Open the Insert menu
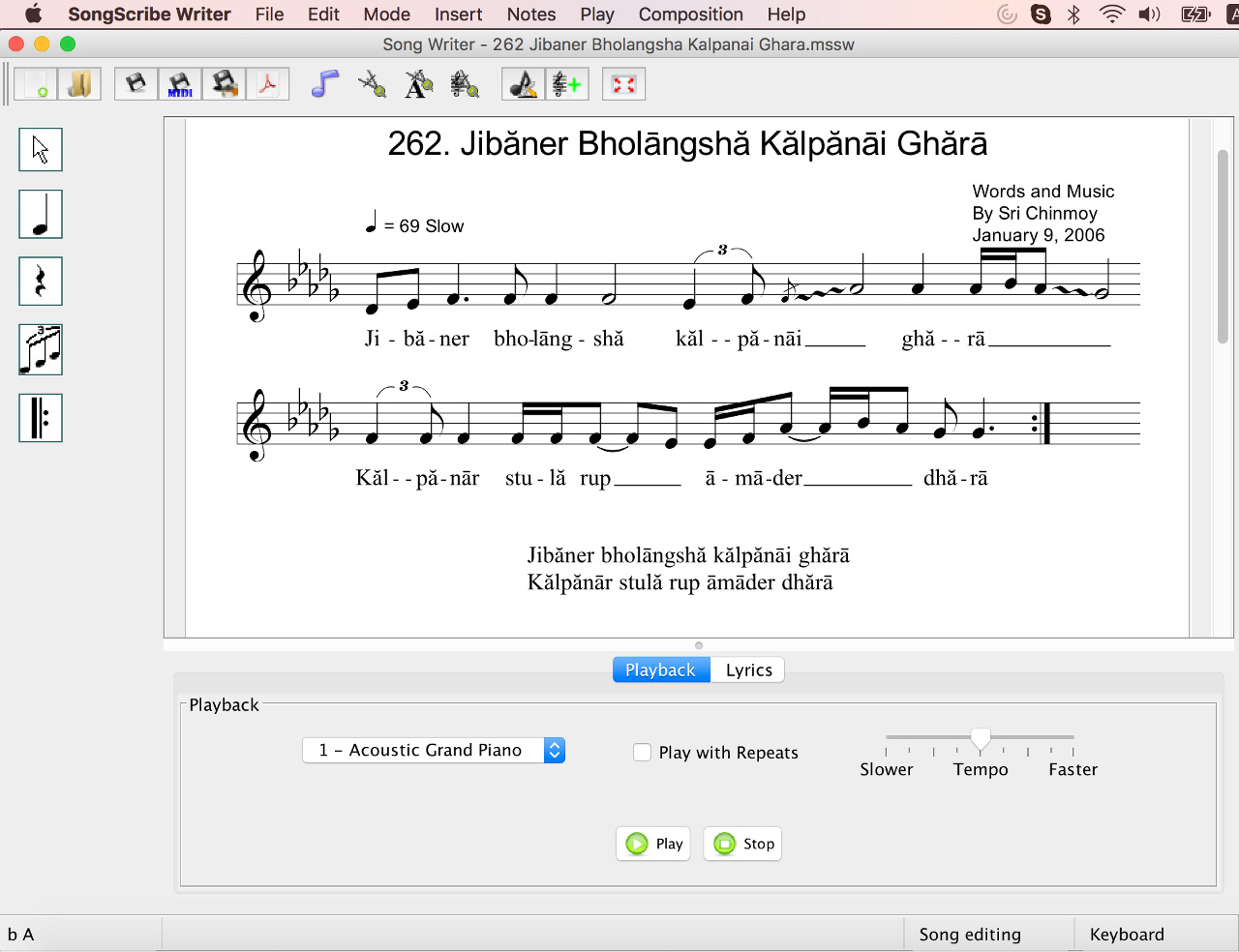 pyautogui.click(x=458, y=15)
